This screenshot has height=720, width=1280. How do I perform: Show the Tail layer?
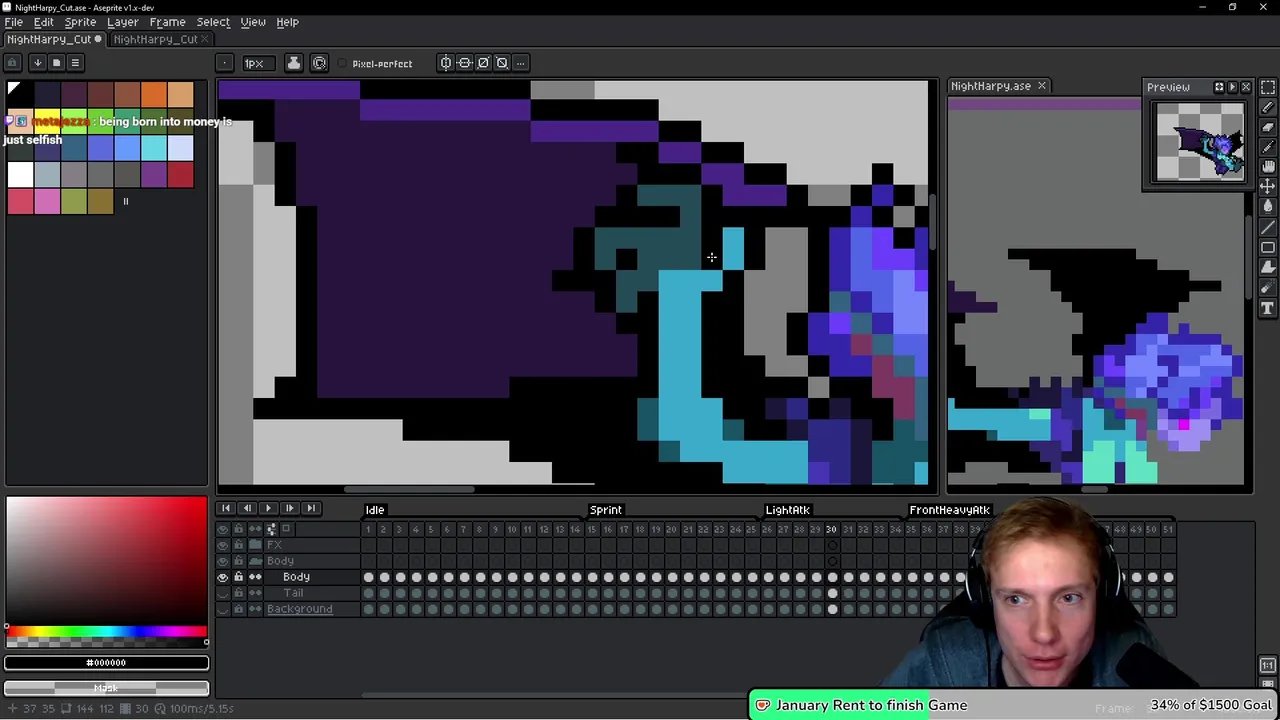(x=223, y=593)
